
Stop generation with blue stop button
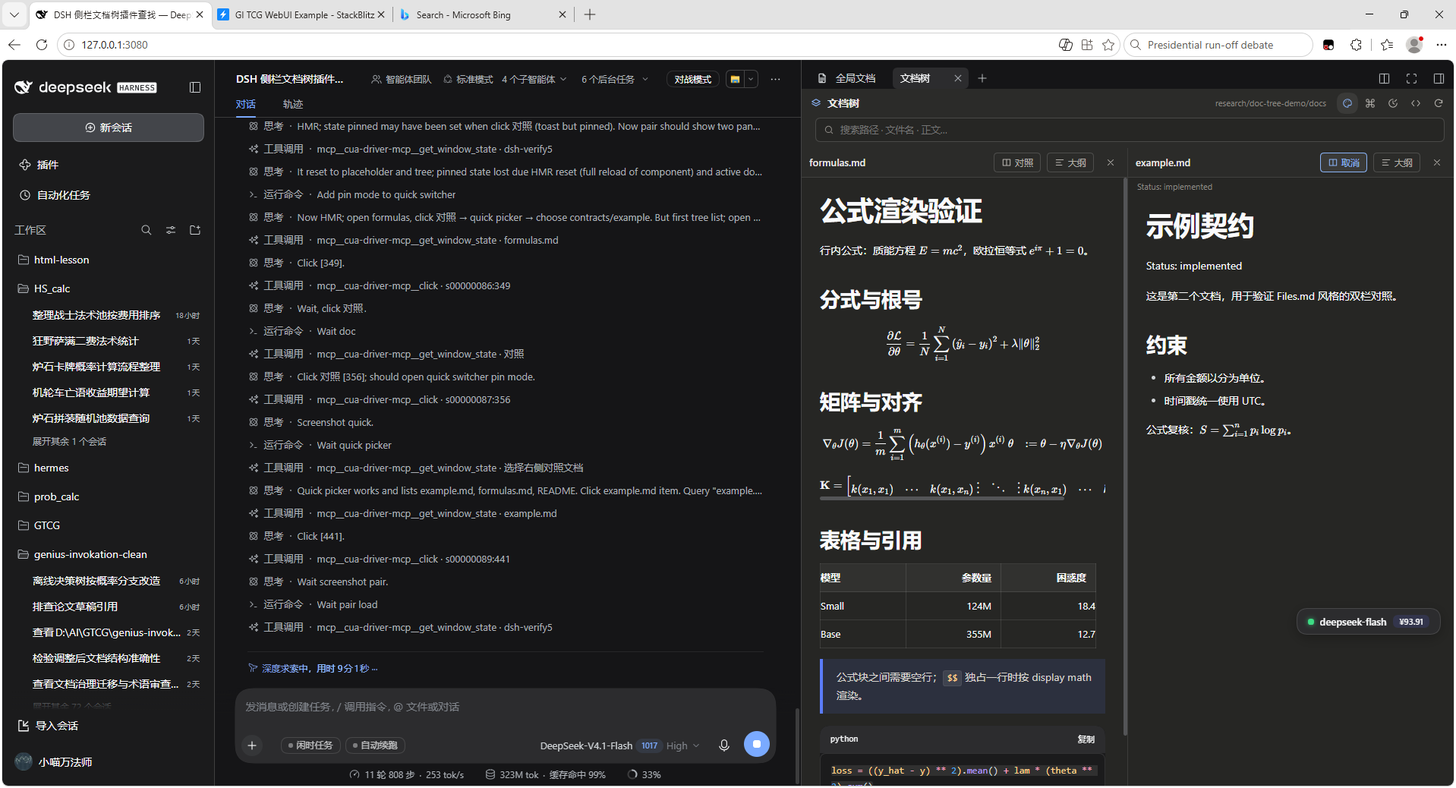[x=757, y=744]
